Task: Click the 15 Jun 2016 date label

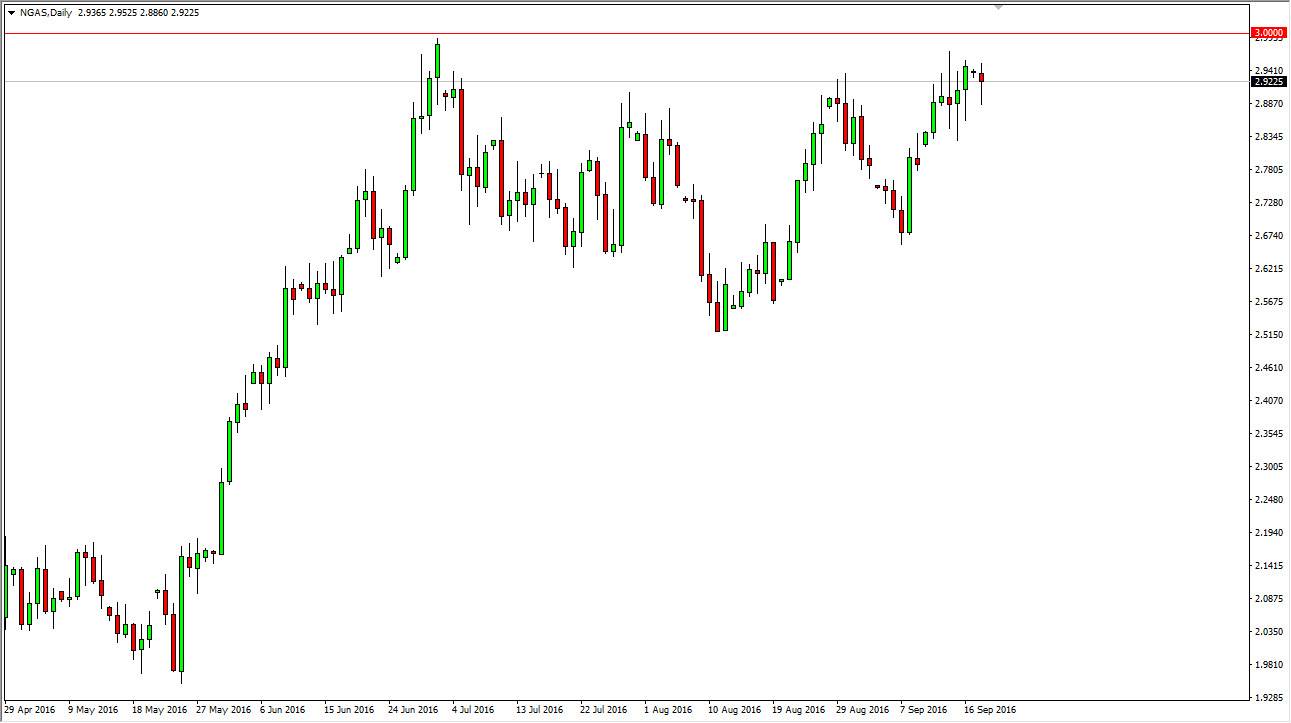Action: 350,710
